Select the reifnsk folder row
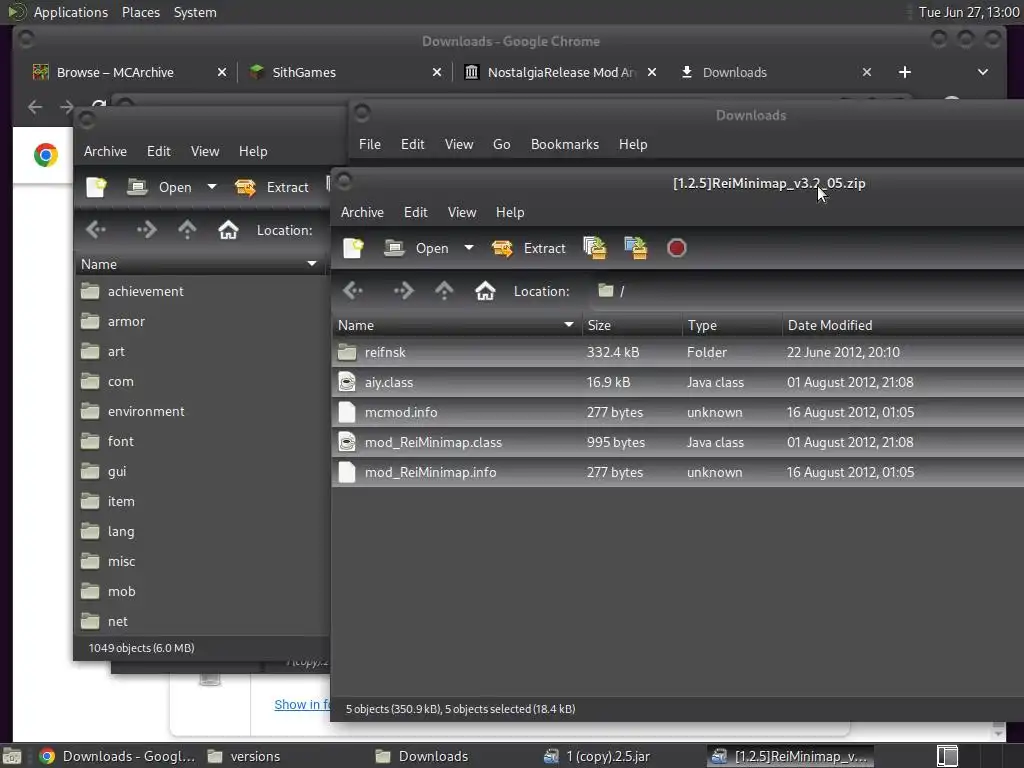The height and width of the screenshot is (768, 1024). click(678, 353)
